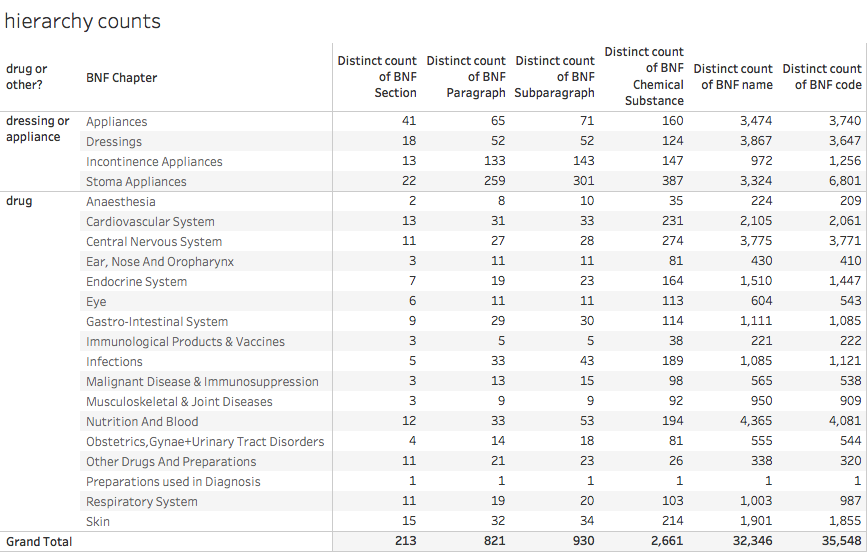Select the 'drug or other?' header
Image resolution: width=868 pixels, height=552 pixels.
27,76
